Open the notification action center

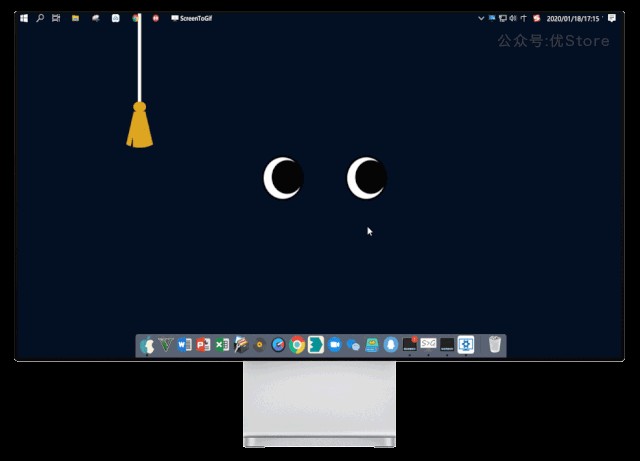click(x=611, y=18)
